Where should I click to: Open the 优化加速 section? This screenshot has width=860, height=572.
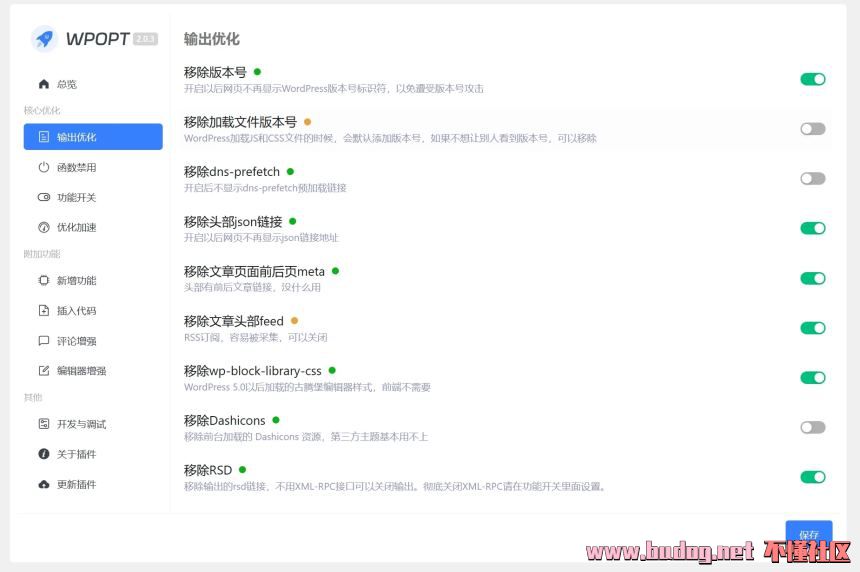pyautogui.click(x=93, y=227)
